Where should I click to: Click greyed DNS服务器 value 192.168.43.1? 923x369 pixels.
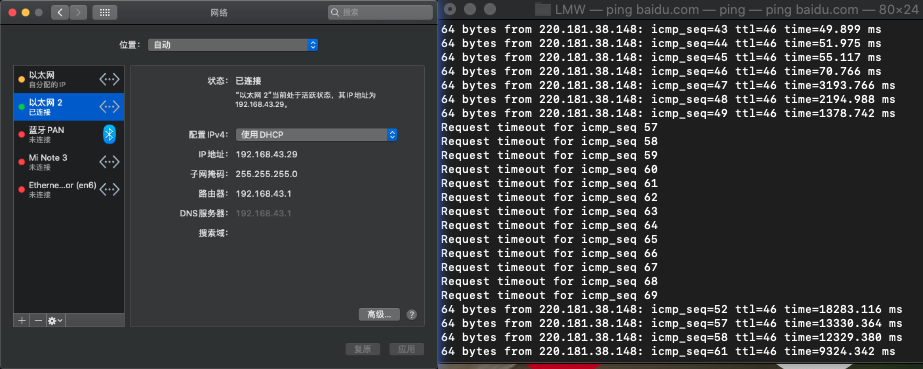click(264, 213)
